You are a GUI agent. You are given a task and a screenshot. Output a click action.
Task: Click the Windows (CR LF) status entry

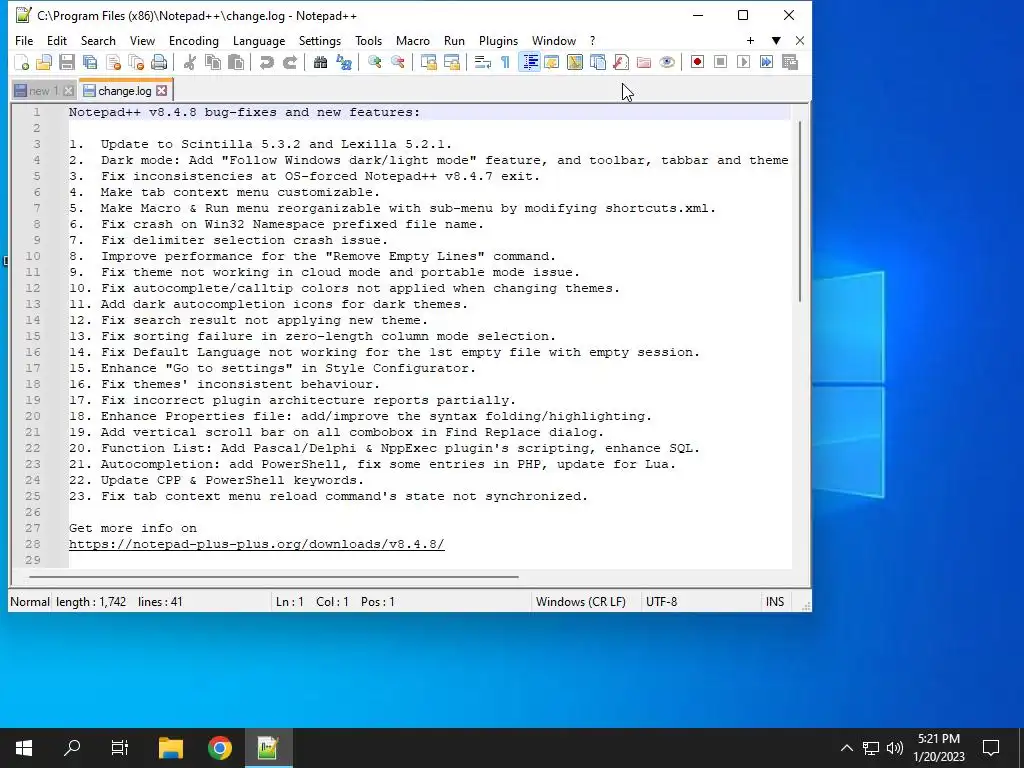(581, 601)
